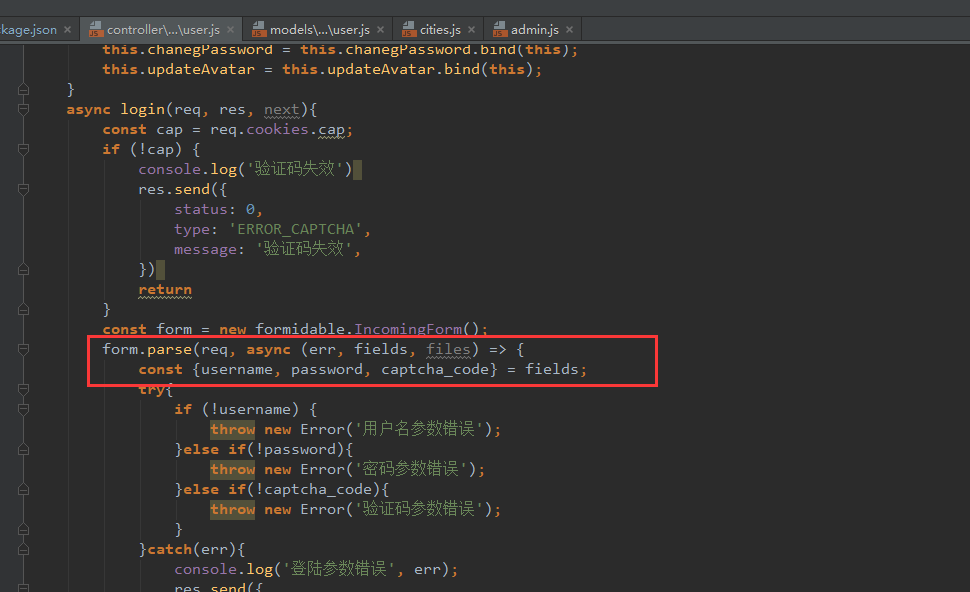Close the admin.js tab
The image size is (970, 592).
pyautogui.click(x=569, y=29)
